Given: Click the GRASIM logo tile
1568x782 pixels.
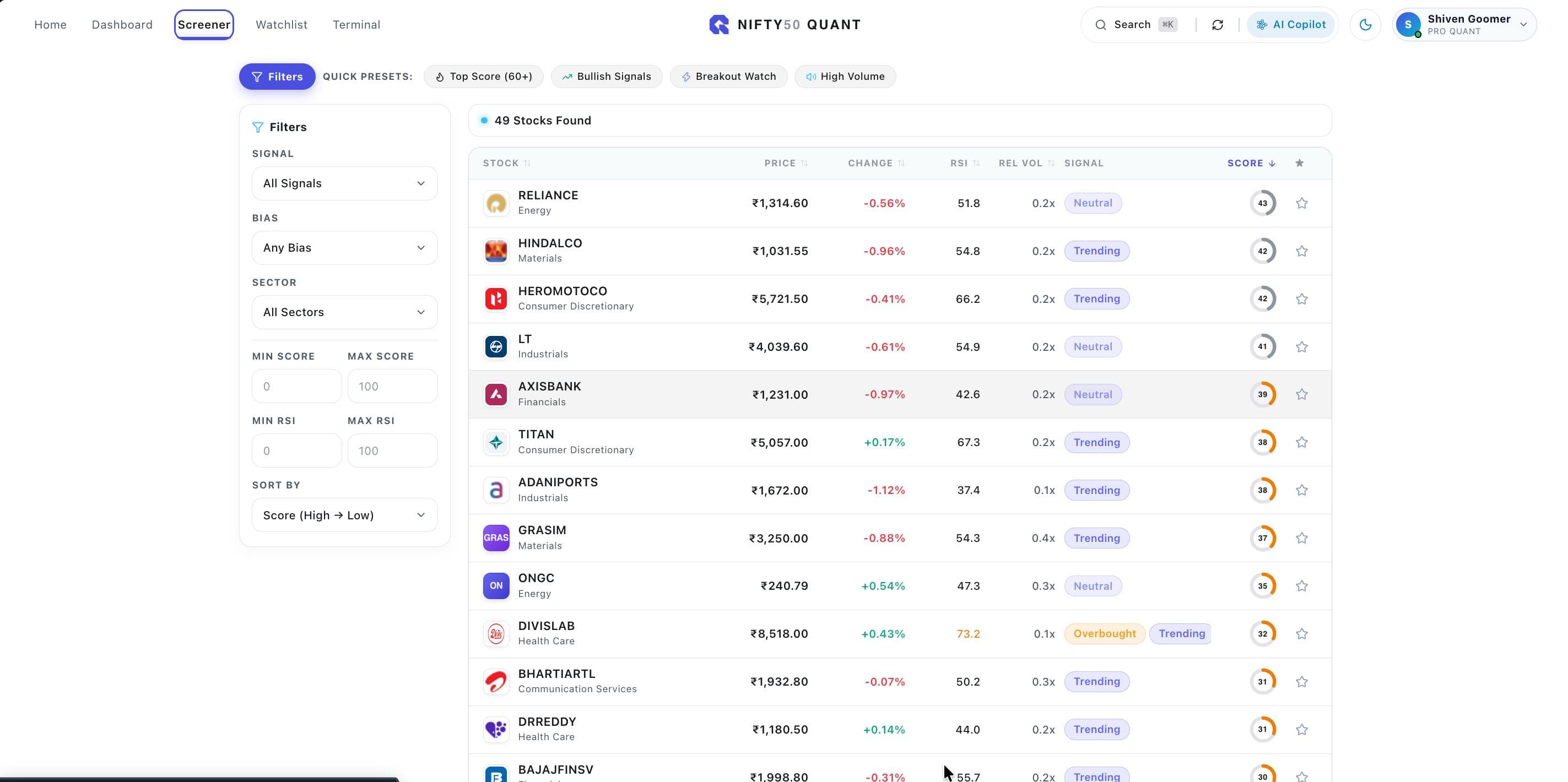Looking at the screenshot, I should tap(496, 539).
